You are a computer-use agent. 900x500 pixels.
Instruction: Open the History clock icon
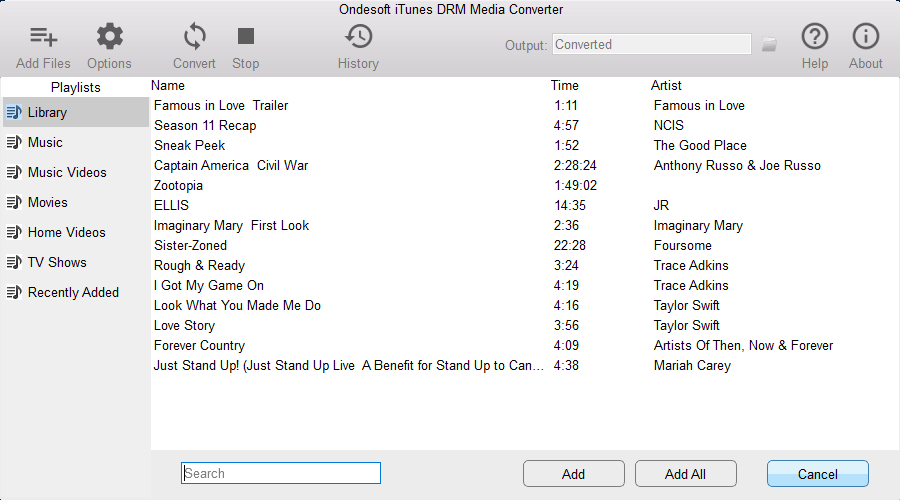click(358, 38)
